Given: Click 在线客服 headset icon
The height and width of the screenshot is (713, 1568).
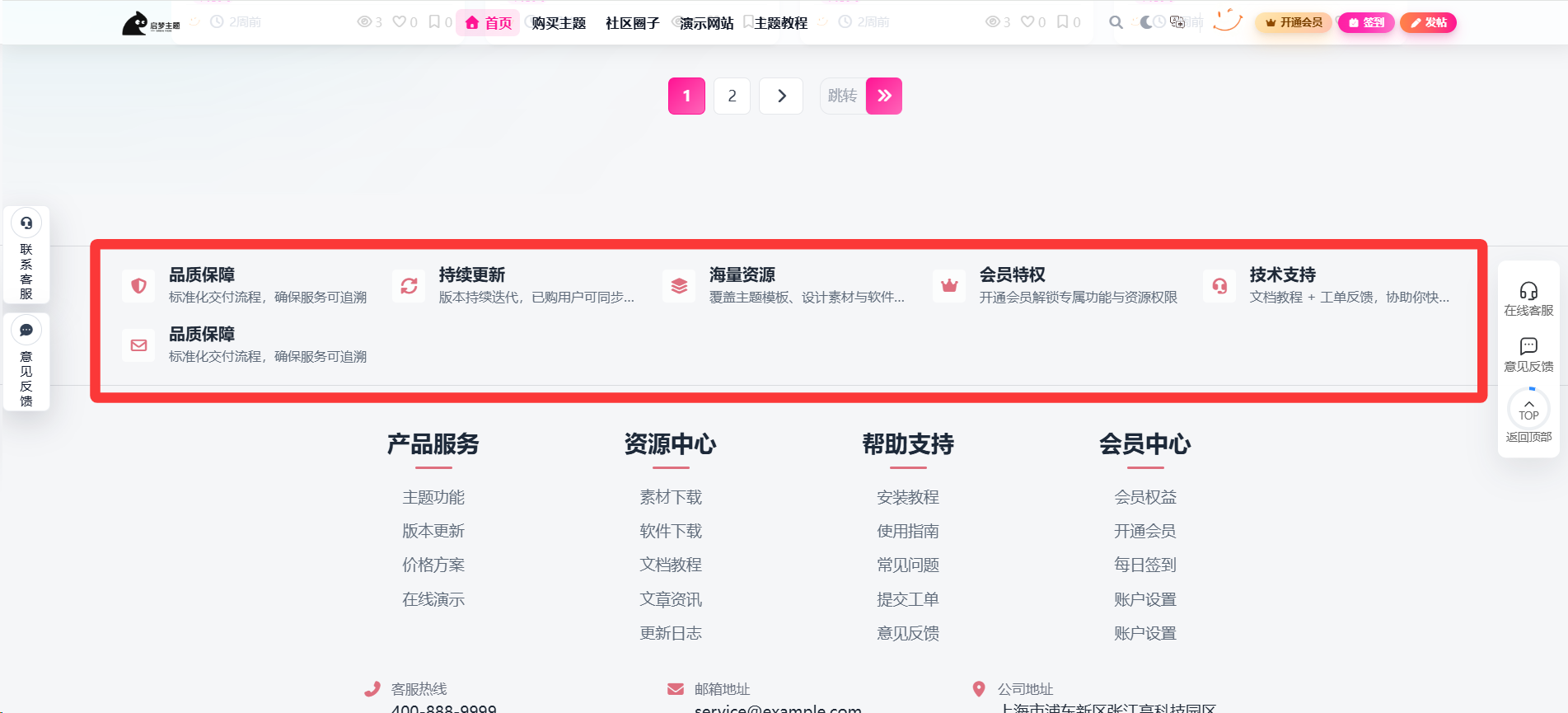Looking at the screenshot, I should pyautogui.click(x=1528, y=291).
